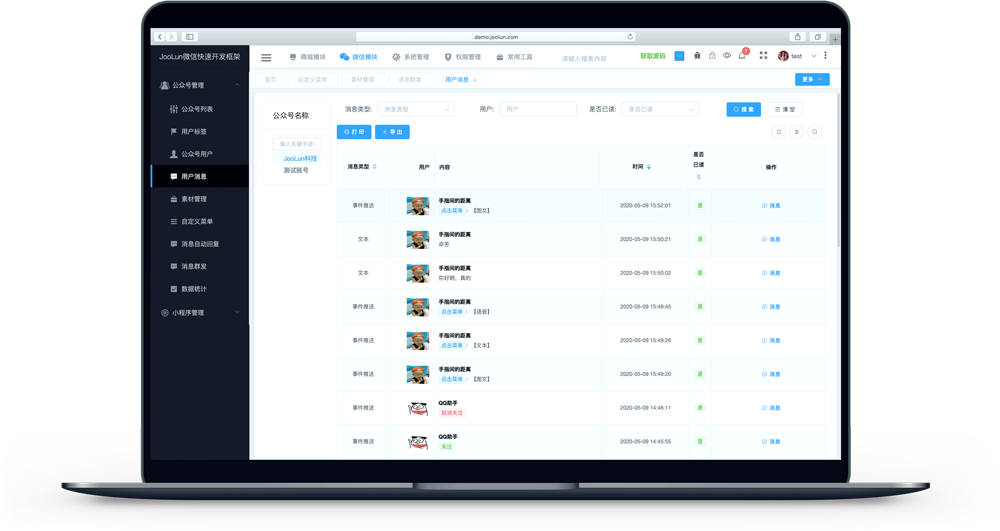Open the 更多 dropdown button
1000x531 pixels.
pos(812,80)
